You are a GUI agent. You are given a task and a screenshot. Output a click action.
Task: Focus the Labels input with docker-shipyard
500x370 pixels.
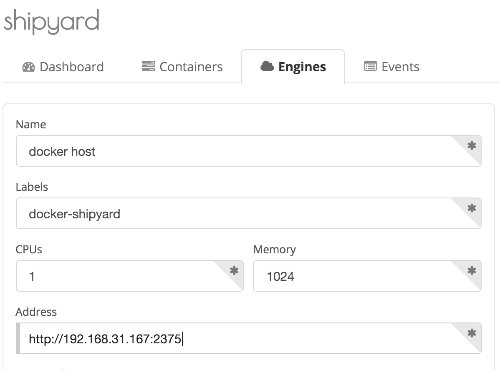[249, 213]
